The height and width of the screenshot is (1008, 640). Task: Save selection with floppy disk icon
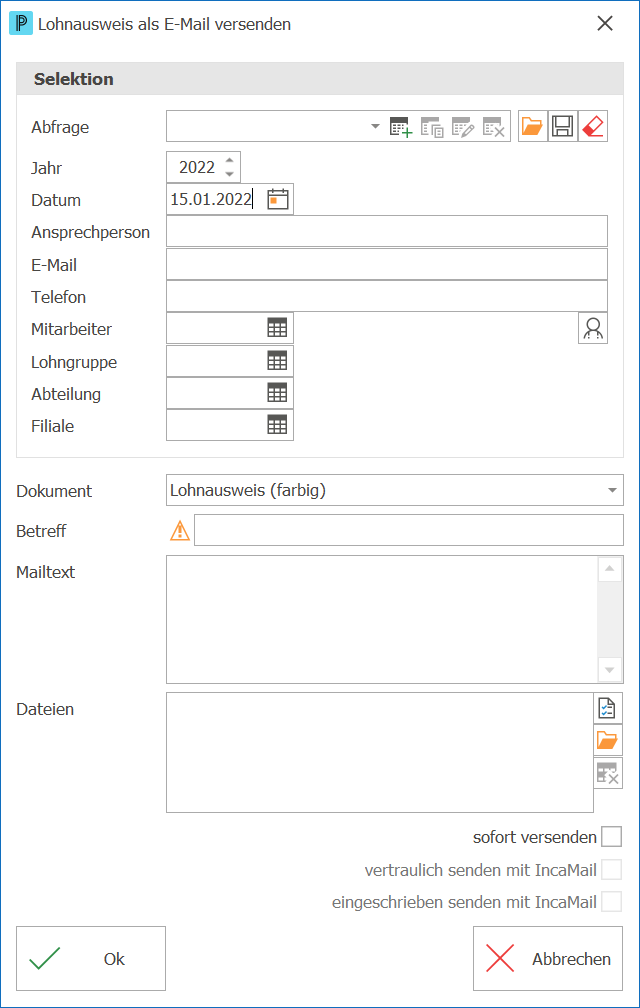(x=562, y=126)
